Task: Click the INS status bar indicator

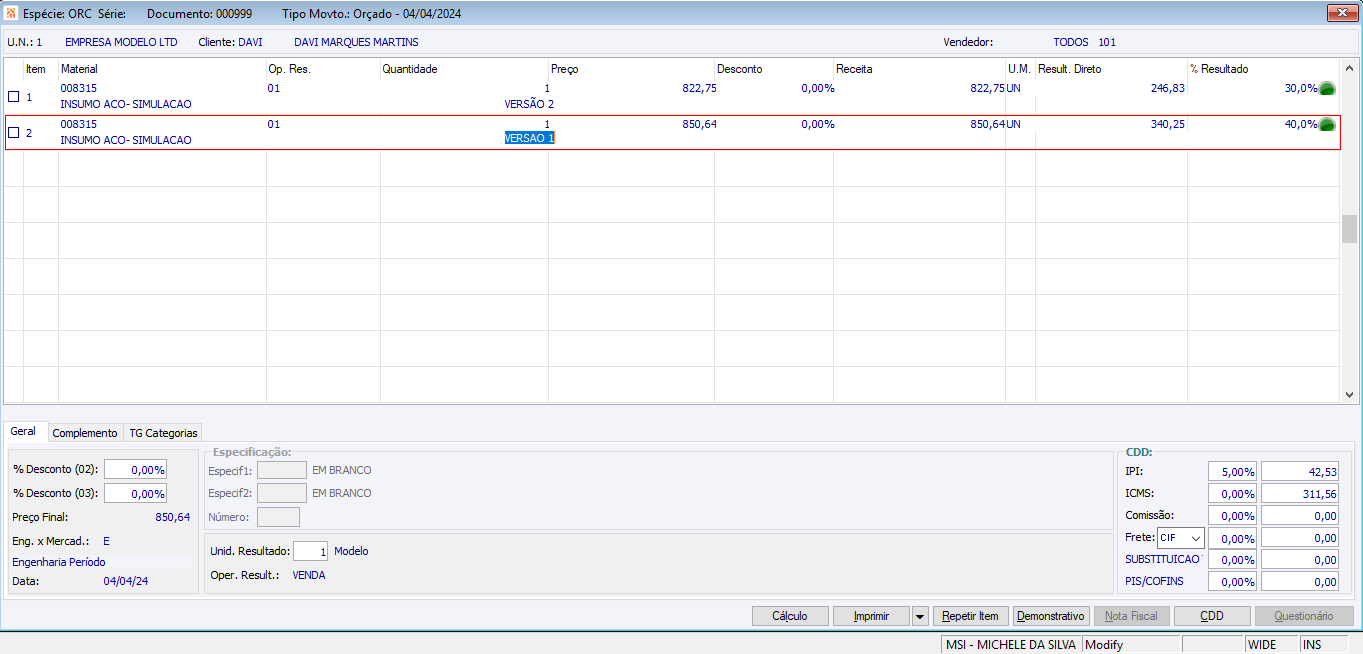Action: [1325, 645]
